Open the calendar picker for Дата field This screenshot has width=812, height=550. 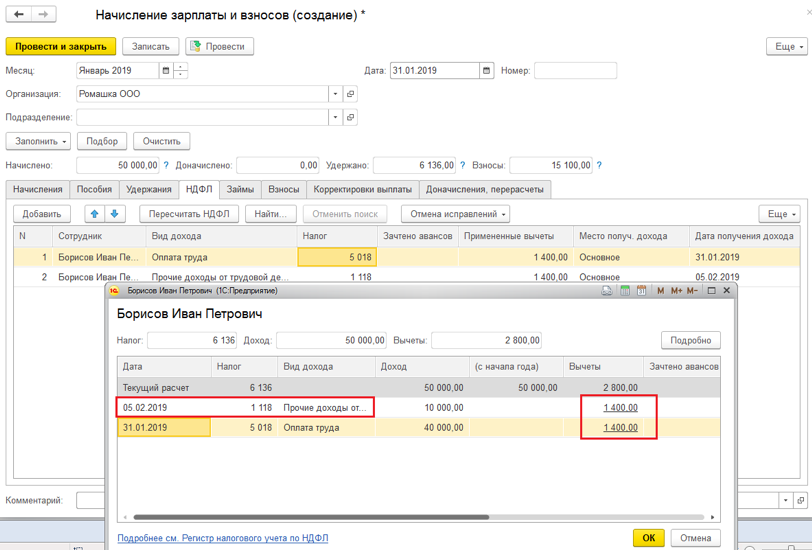tap(486, 70)
